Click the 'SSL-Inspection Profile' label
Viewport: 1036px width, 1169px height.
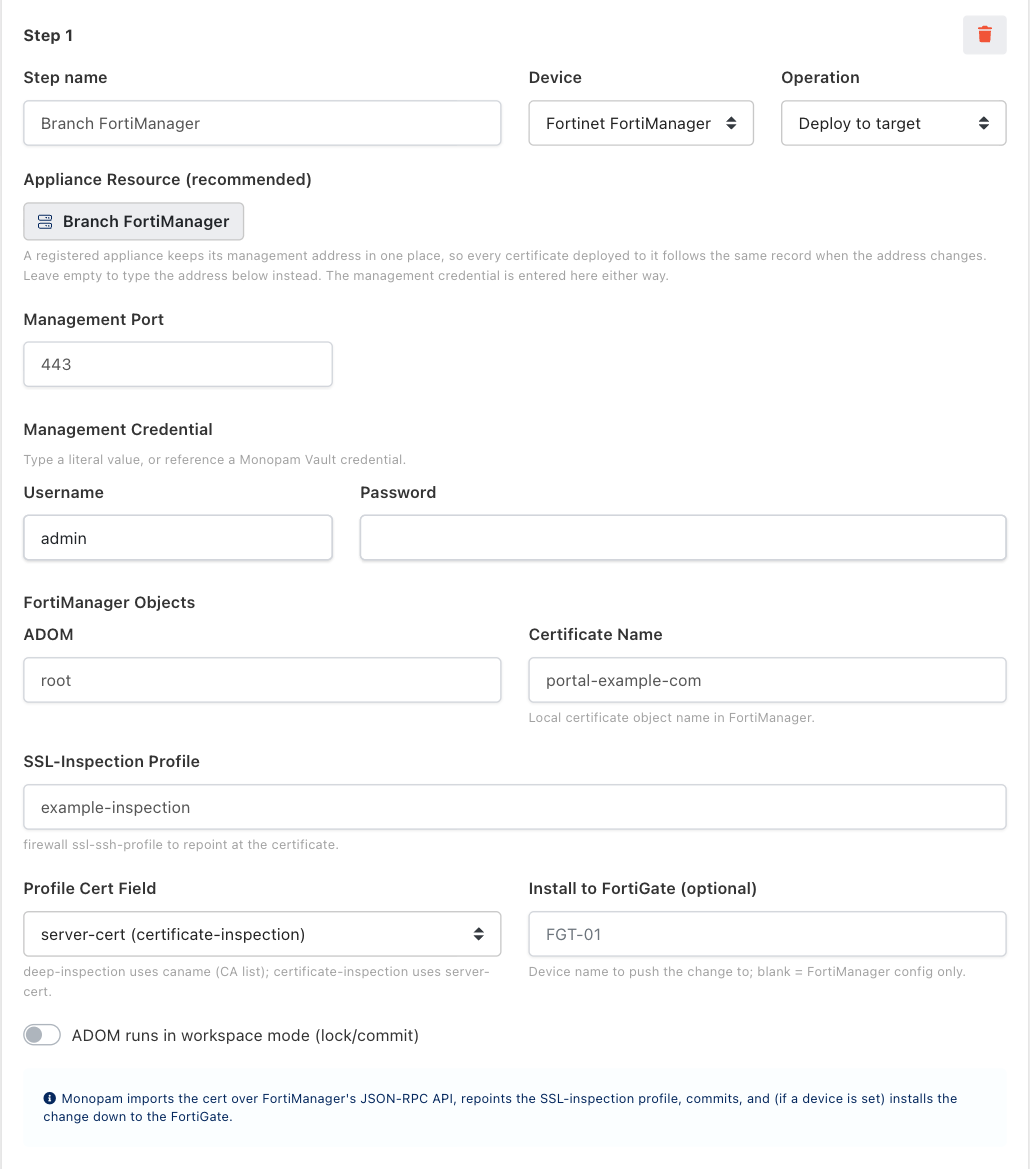pos(111,761)
